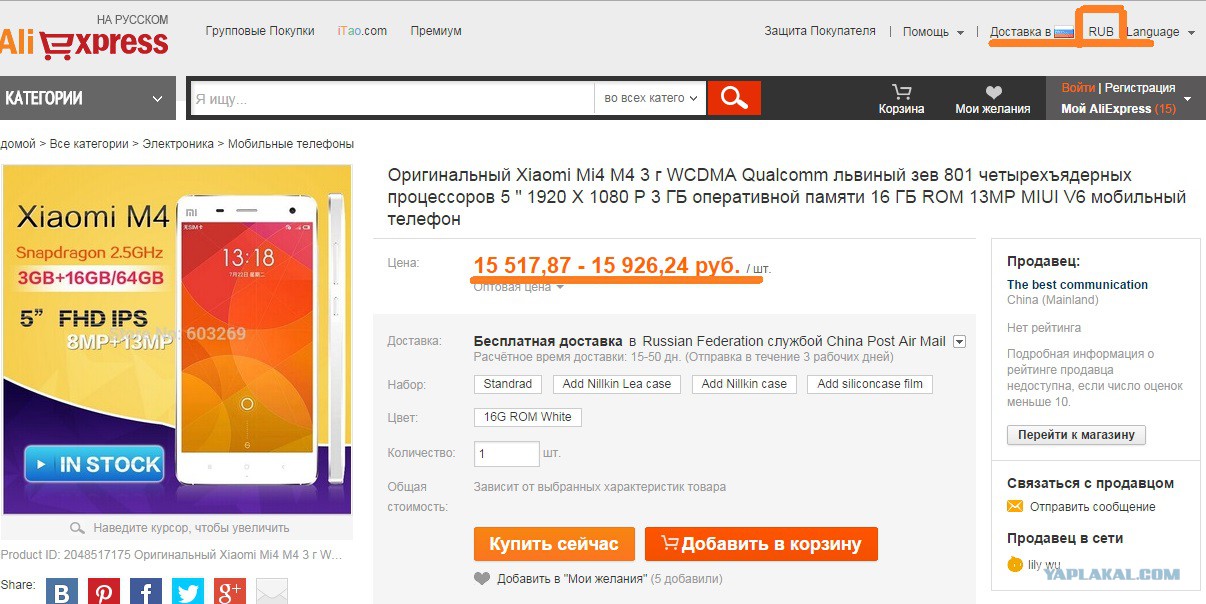Expand the КАТЕГОРИИ menu
The height and width of the screenshot is (604, 1206).
(88, 98)
